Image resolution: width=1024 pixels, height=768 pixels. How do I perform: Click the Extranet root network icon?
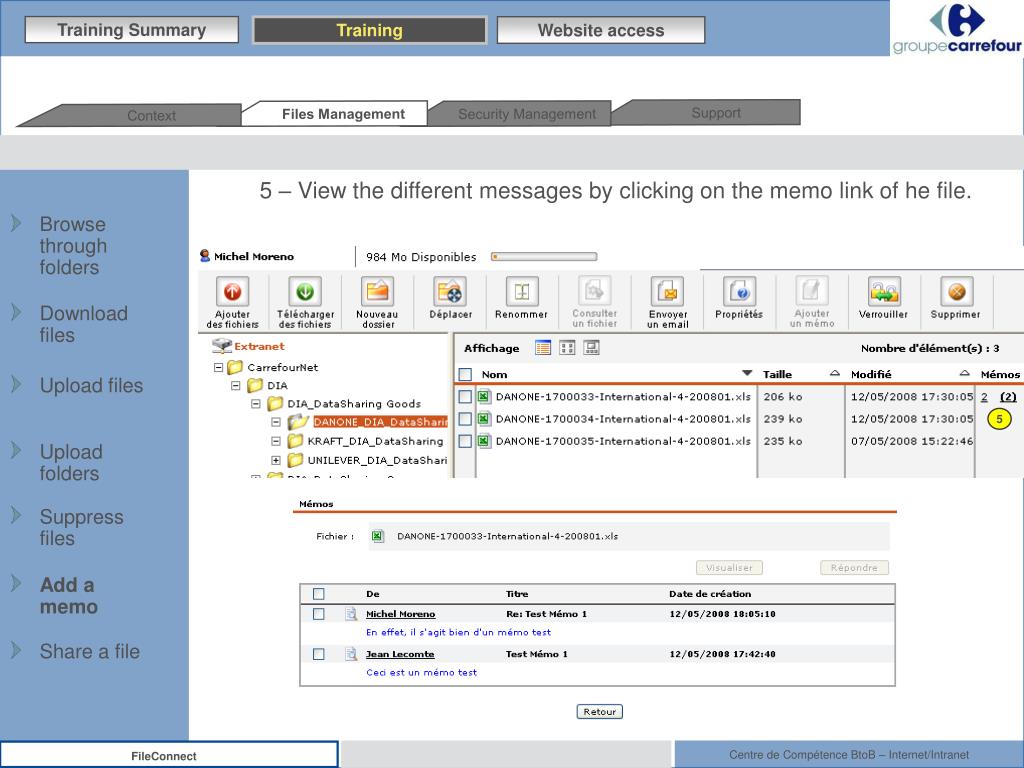pyautogui.click(x=222, y=345)
